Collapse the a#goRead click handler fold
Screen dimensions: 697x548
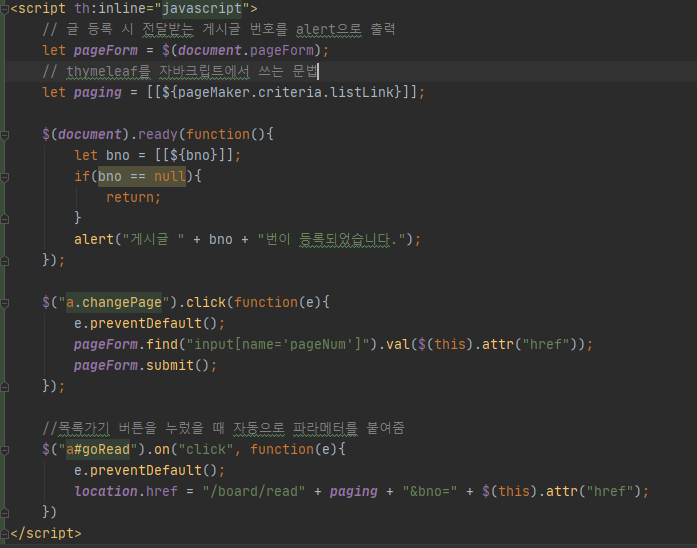[x=4, y=450]
